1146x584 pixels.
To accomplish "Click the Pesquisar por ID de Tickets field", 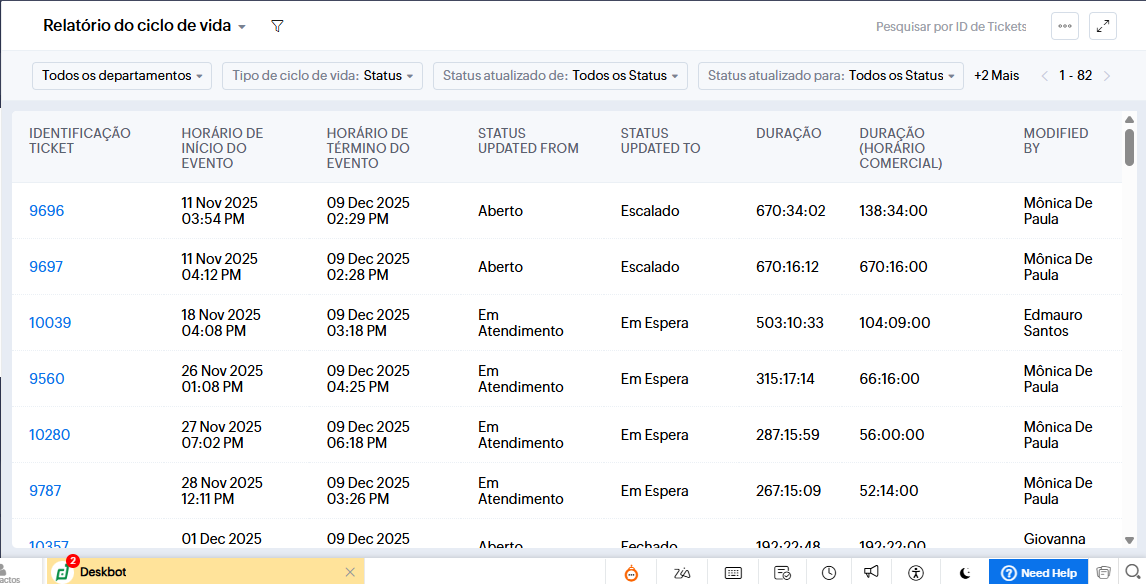I will point(950,27).
